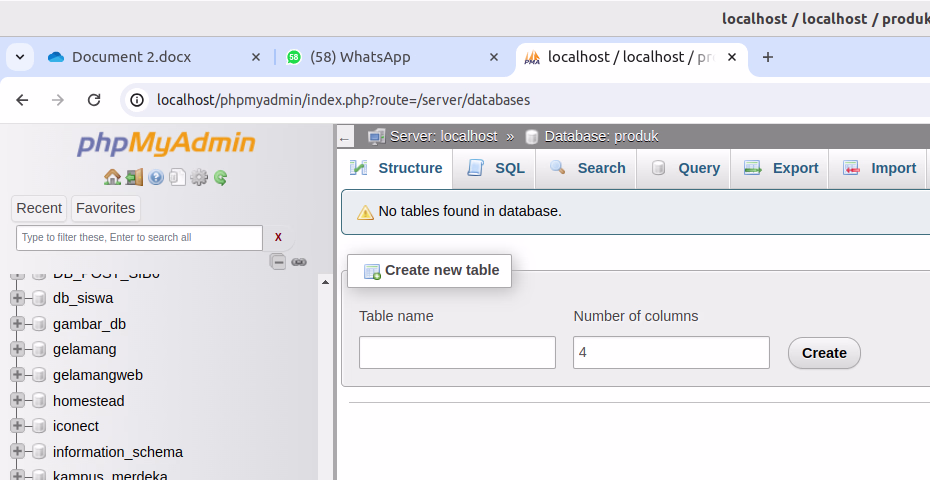Viewport: 930px width, 480px height.
Task: Click the link with main panel chain icon
Action: 299,262
